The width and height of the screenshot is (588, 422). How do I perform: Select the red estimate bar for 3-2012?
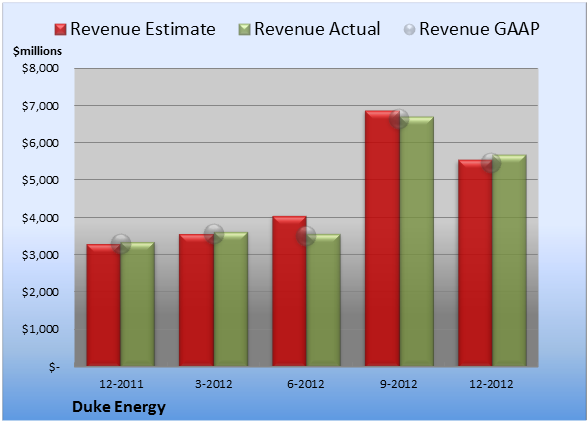click(196, 300)
